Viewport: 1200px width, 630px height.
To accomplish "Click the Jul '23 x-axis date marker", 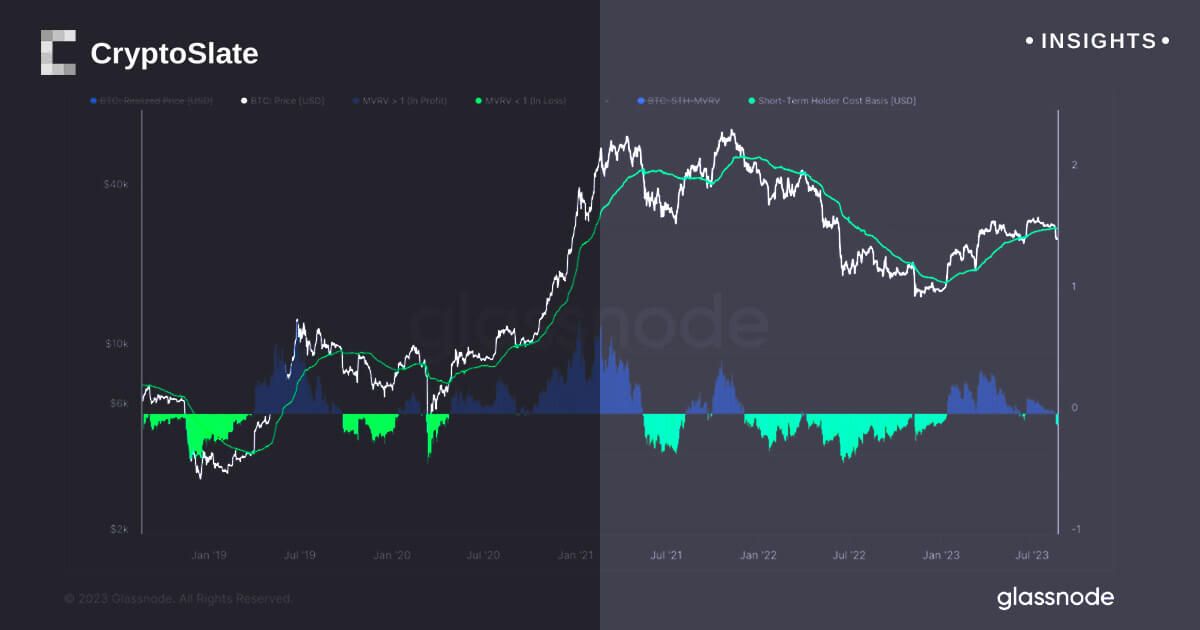I will pyautogui.click(x=1030, y=553).
